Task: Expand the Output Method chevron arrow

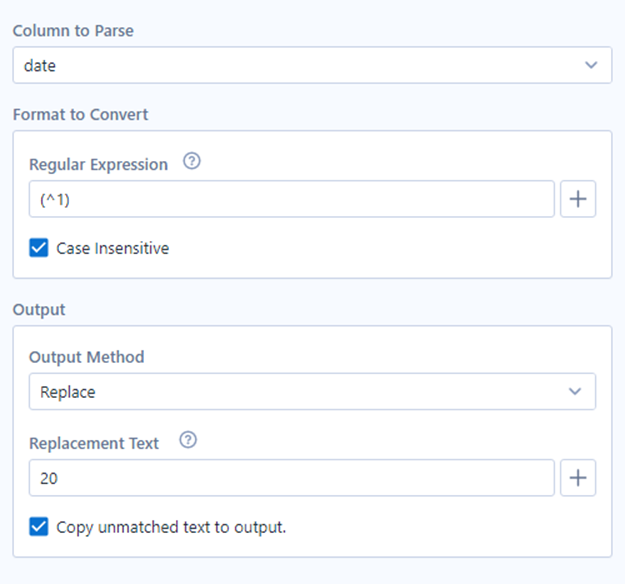Action: (575, 392)
